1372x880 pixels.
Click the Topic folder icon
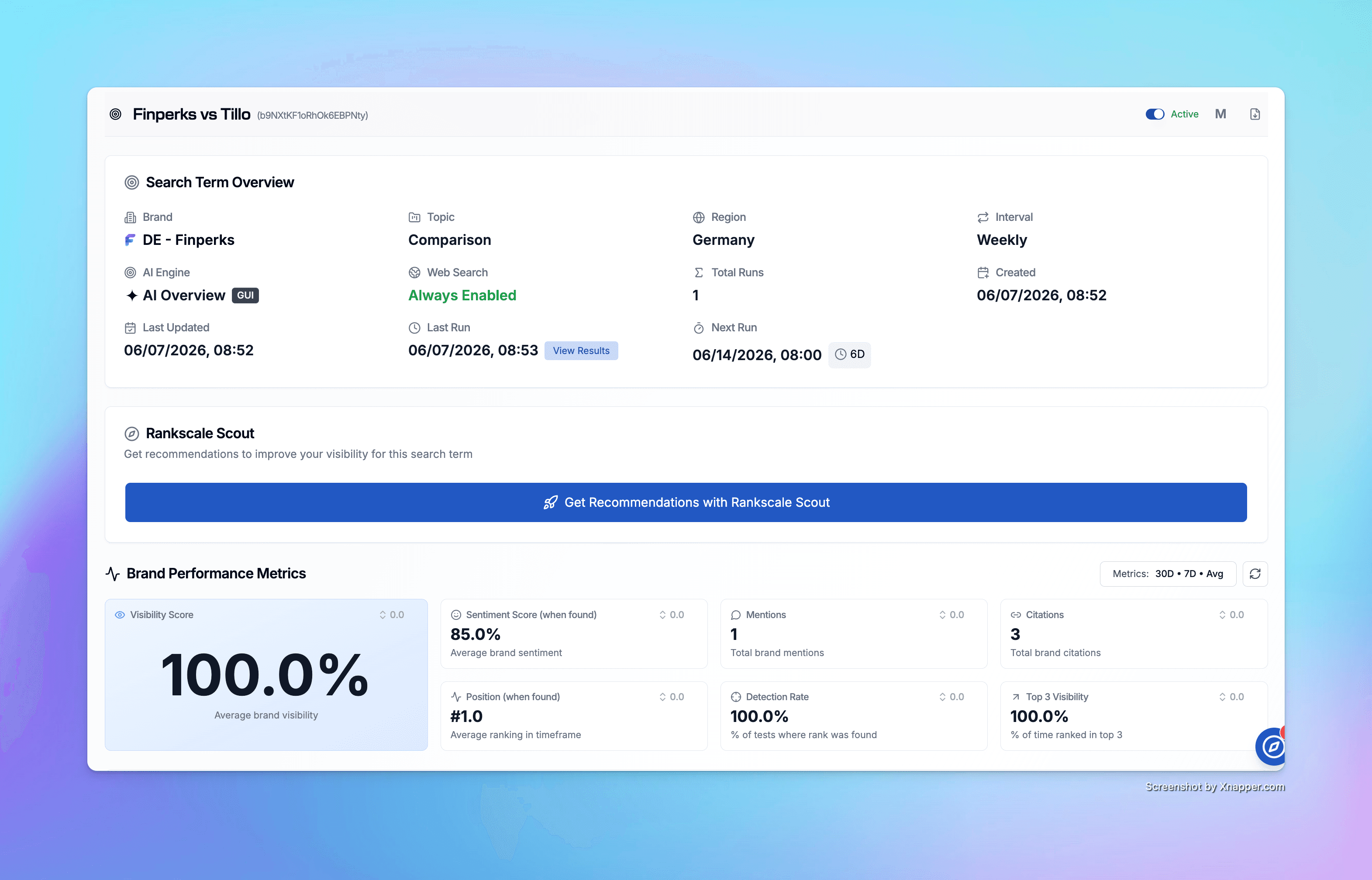pyautogui.click(x=414, y=217)
